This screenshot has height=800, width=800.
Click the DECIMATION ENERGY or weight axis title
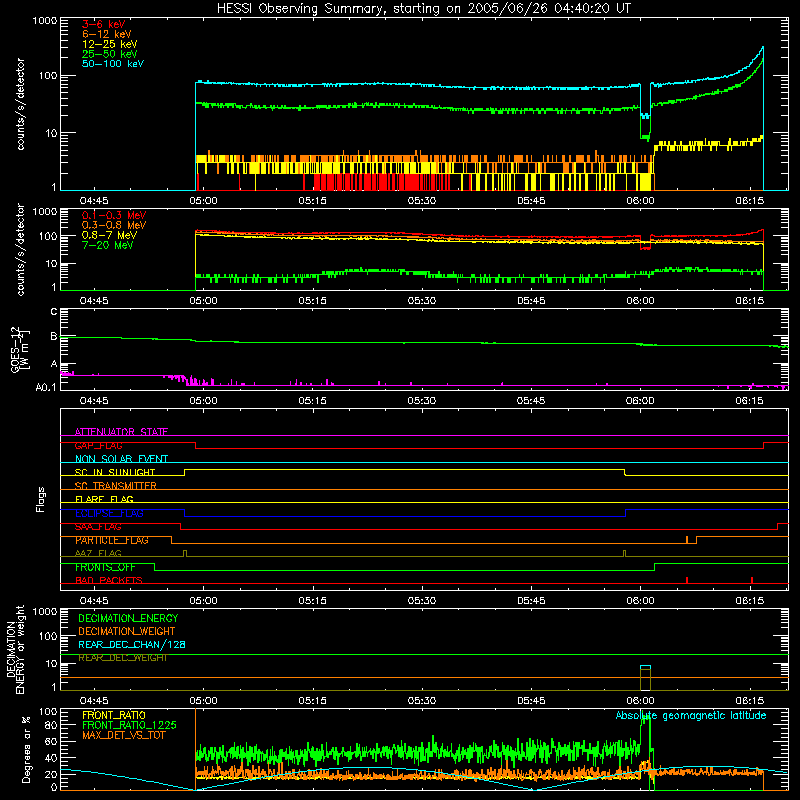pyautogui.click(x=15, y=649)
